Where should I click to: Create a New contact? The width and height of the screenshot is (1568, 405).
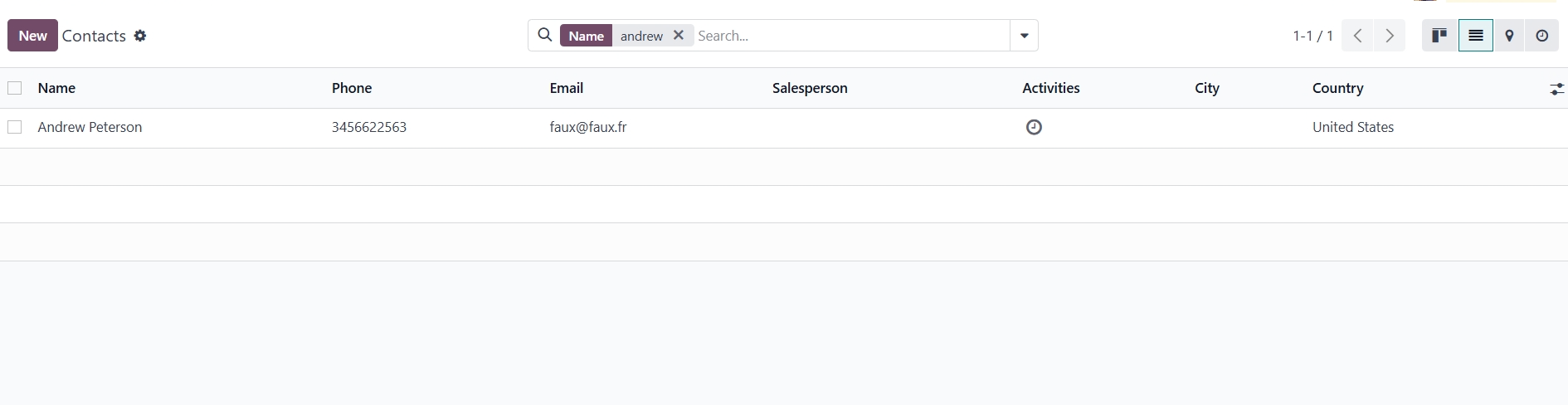coord(32,36)
